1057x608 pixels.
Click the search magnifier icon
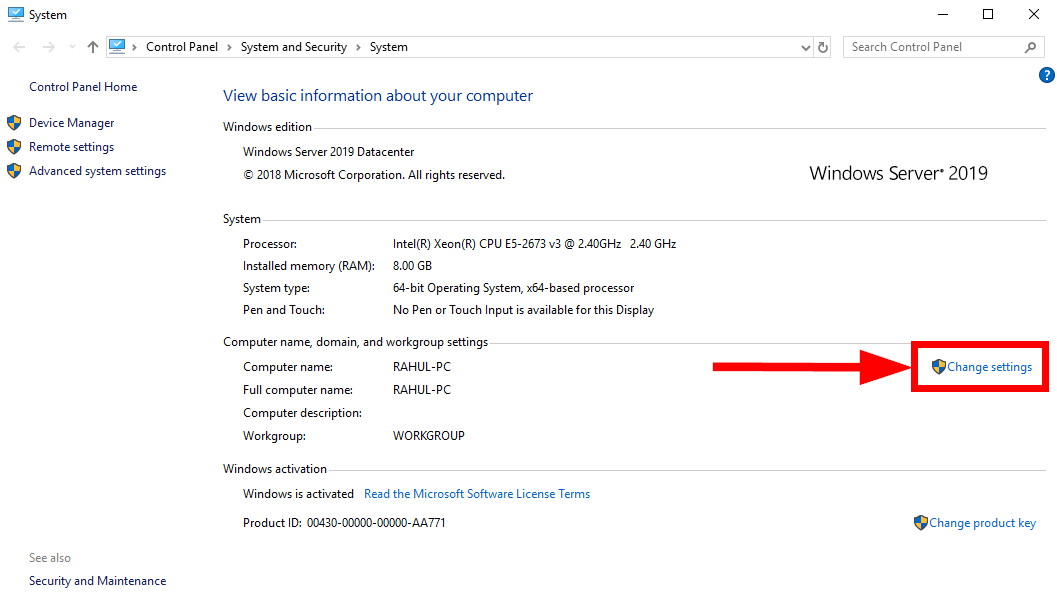[1030, 47]
